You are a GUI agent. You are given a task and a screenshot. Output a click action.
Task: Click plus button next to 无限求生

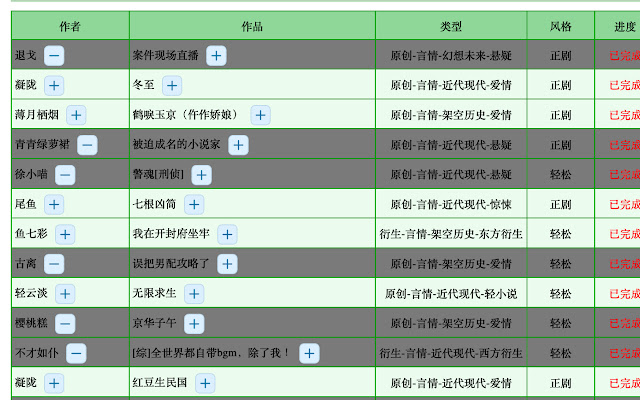[194, 294]
